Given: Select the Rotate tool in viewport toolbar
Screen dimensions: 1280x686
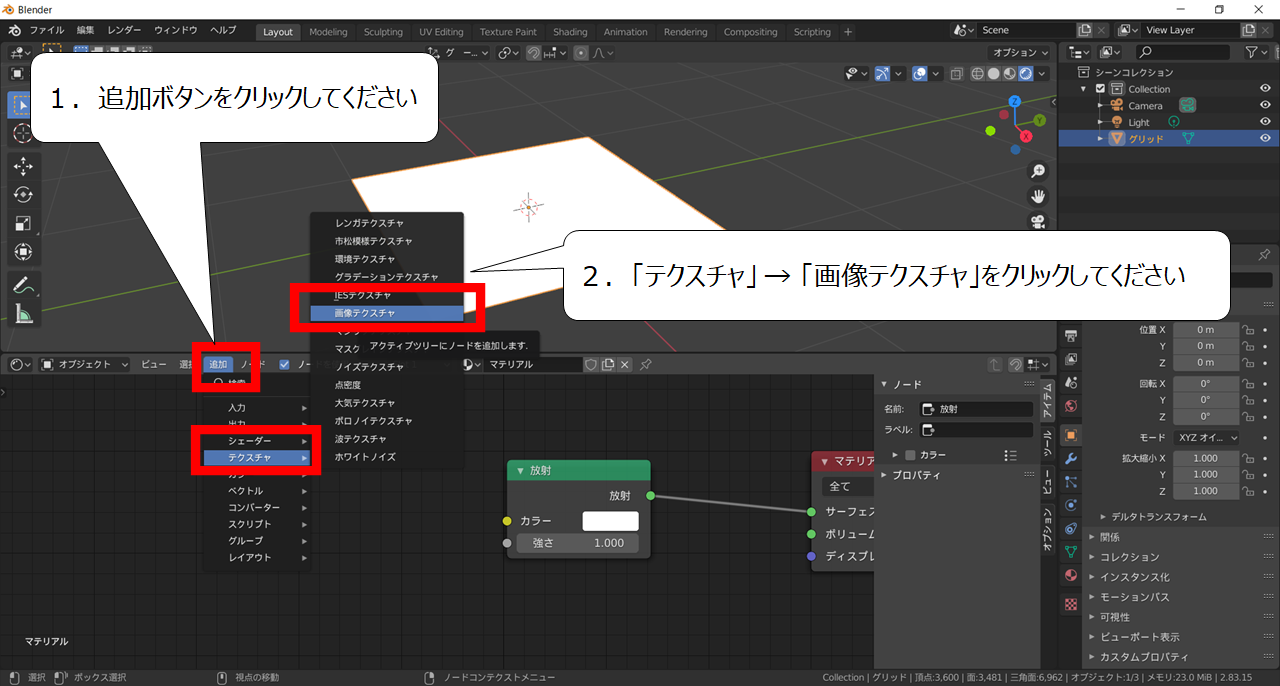Looking at the screenshot, I should pos(23,194).
